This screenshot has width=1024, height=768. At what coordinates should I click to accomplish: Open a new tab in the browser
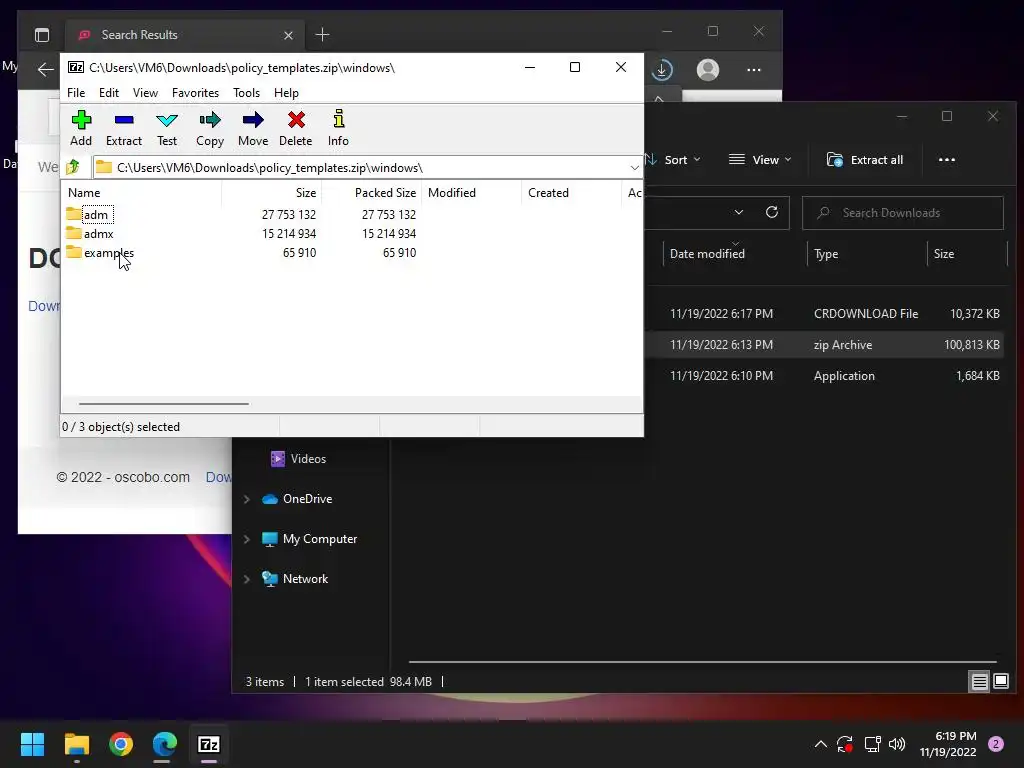pyautogui.click(x=322, y=35)
